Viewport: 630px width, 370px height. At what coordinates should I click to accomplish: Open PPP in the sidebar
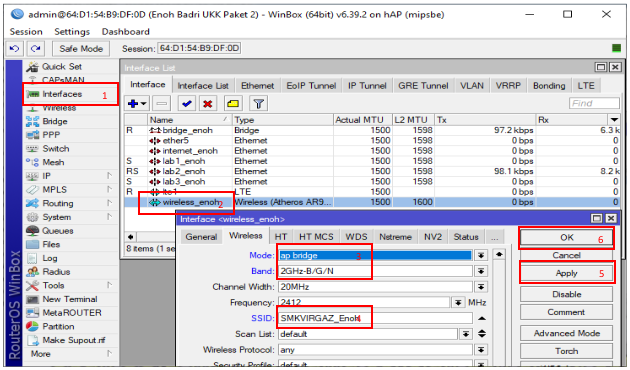[x=51, y=135]
